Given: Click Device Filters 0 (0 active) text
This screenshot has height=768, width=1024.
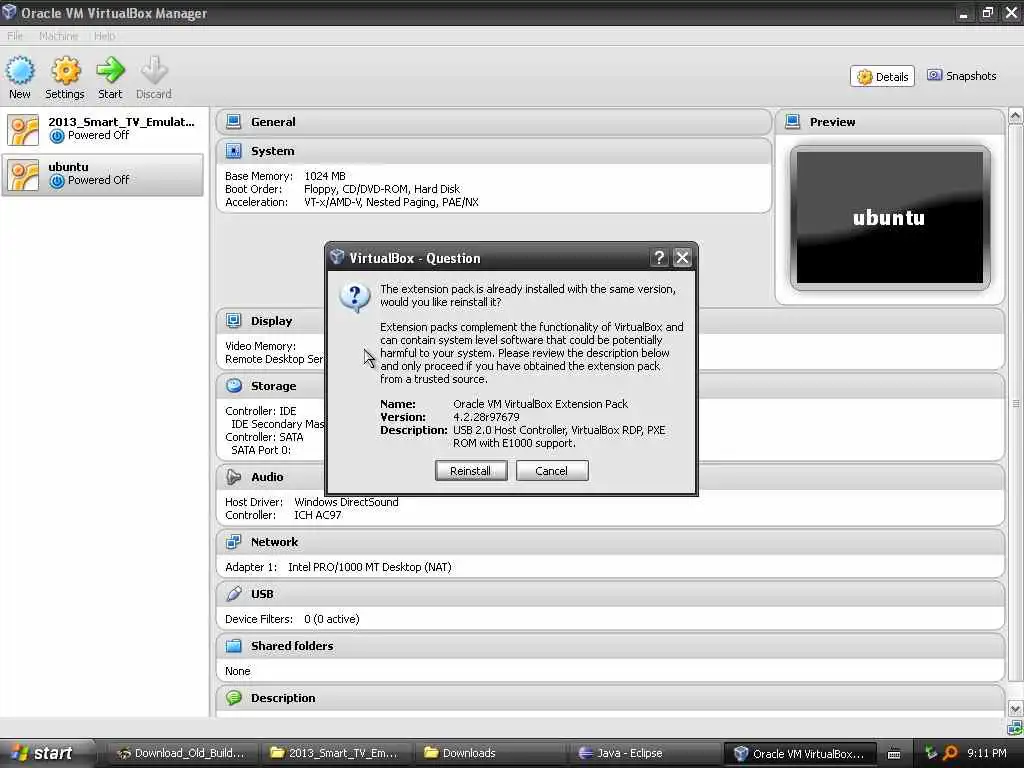Looking at the screenshot, I should pyautogui.click(x=292, y=619).
